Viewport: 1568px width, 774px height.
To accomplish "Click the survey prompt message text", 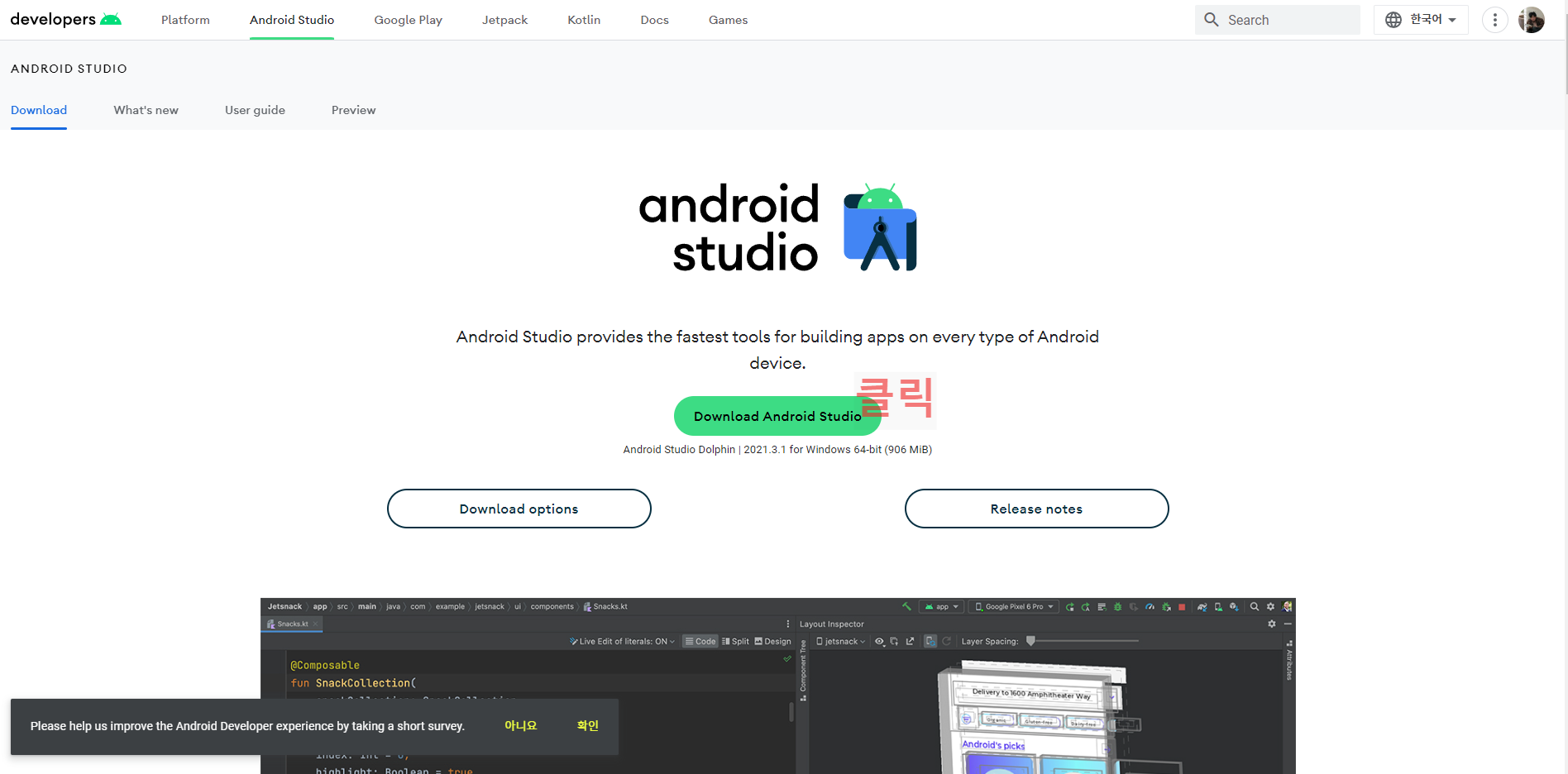I will coord(247,726).
